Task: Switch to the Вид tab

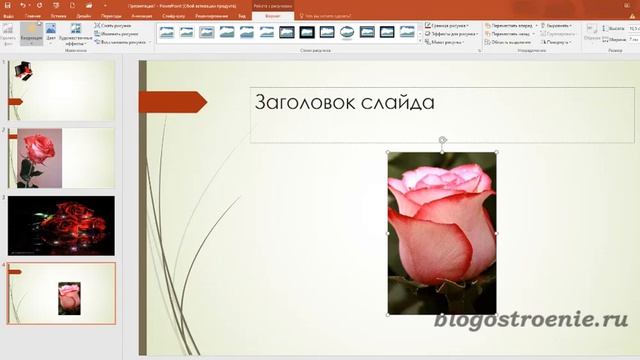Action: 242,16
